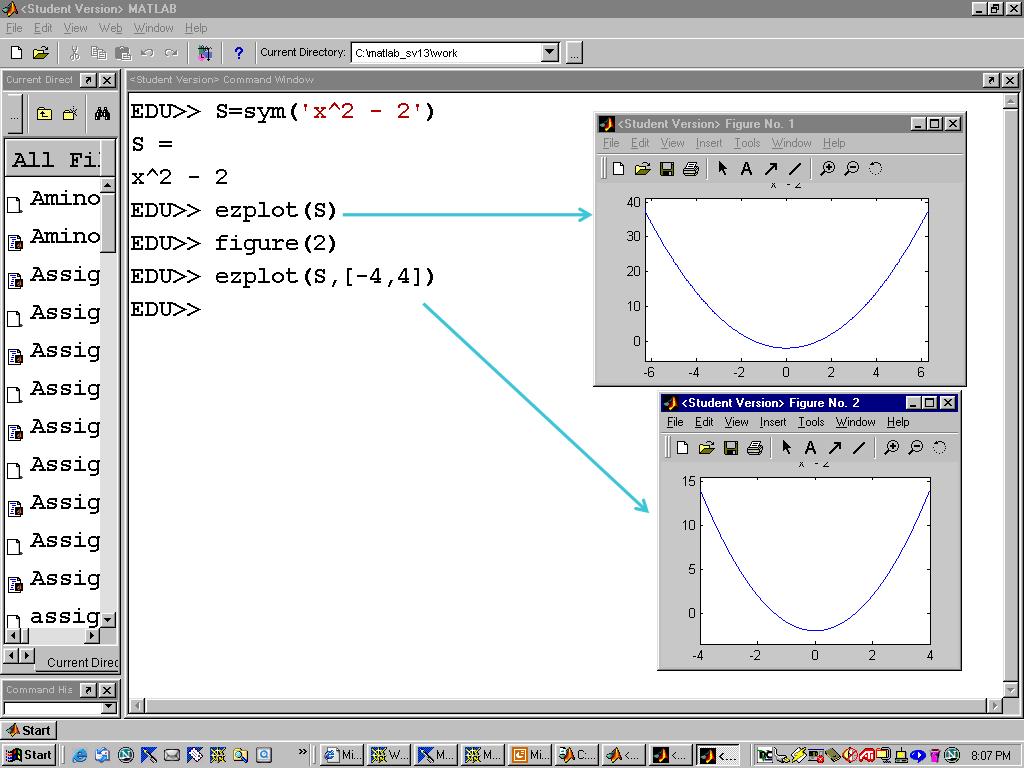The height and width of the screenshot is (768, 1024).
Task: Click Save icon in Figure No. 2 toolbar
Action: click(x=731, y=448)
